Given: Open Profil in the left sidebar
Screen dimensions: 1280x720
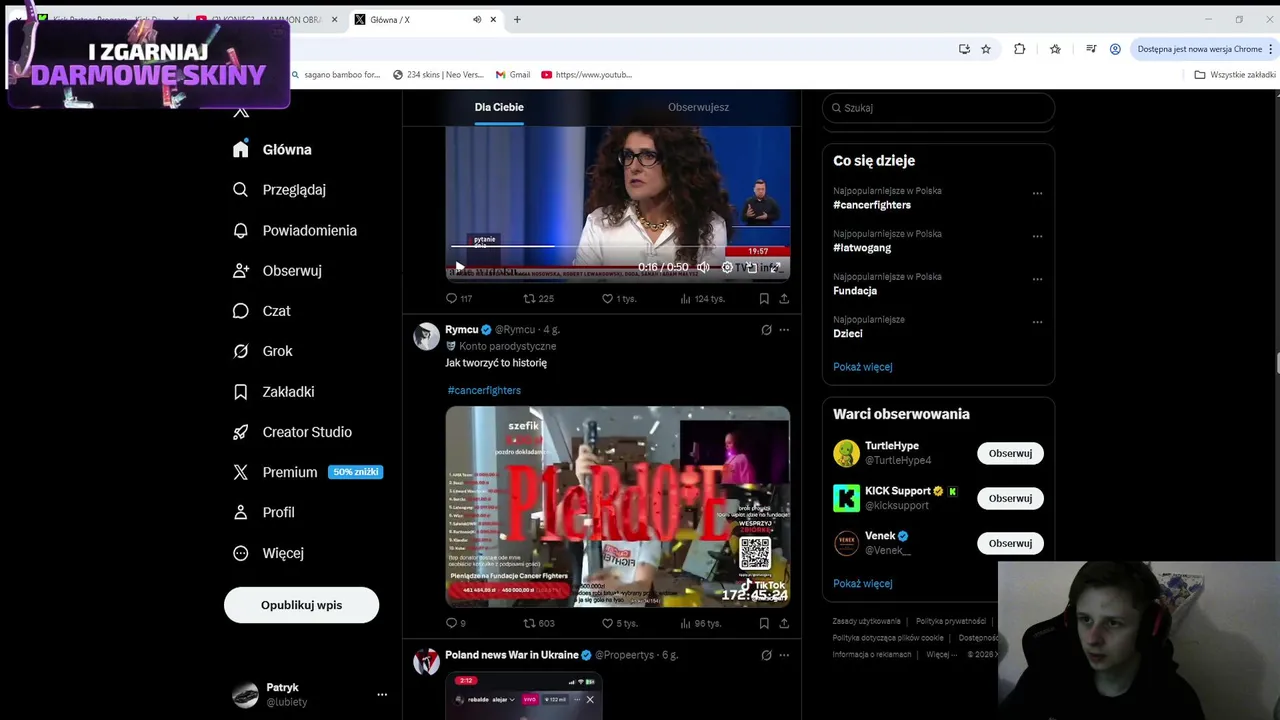Looking at the screenshot, I should click(x=263, y=512).
